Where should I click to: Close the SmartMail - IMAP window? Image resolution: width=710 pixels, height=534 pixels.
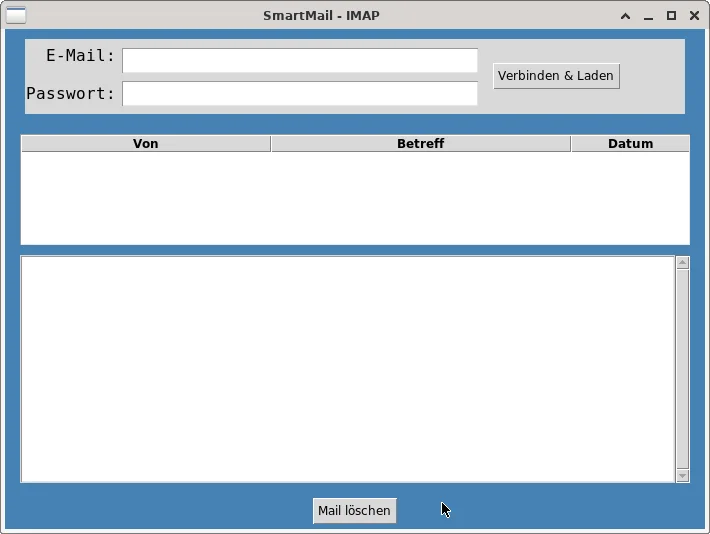coord(694,16)
